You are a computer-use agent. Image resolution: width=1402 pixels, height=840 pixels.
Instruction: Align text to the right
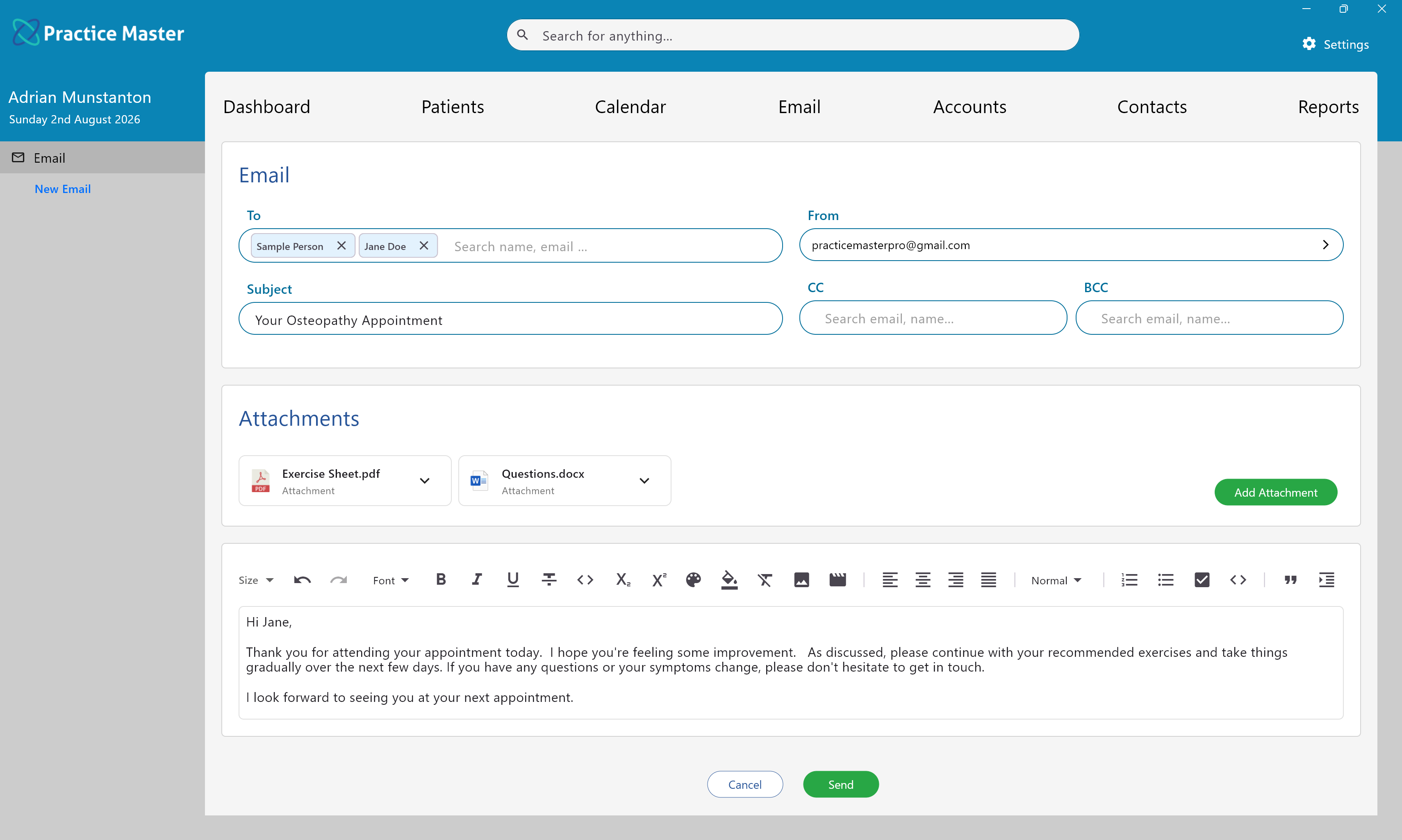click(x=956, y=580)
